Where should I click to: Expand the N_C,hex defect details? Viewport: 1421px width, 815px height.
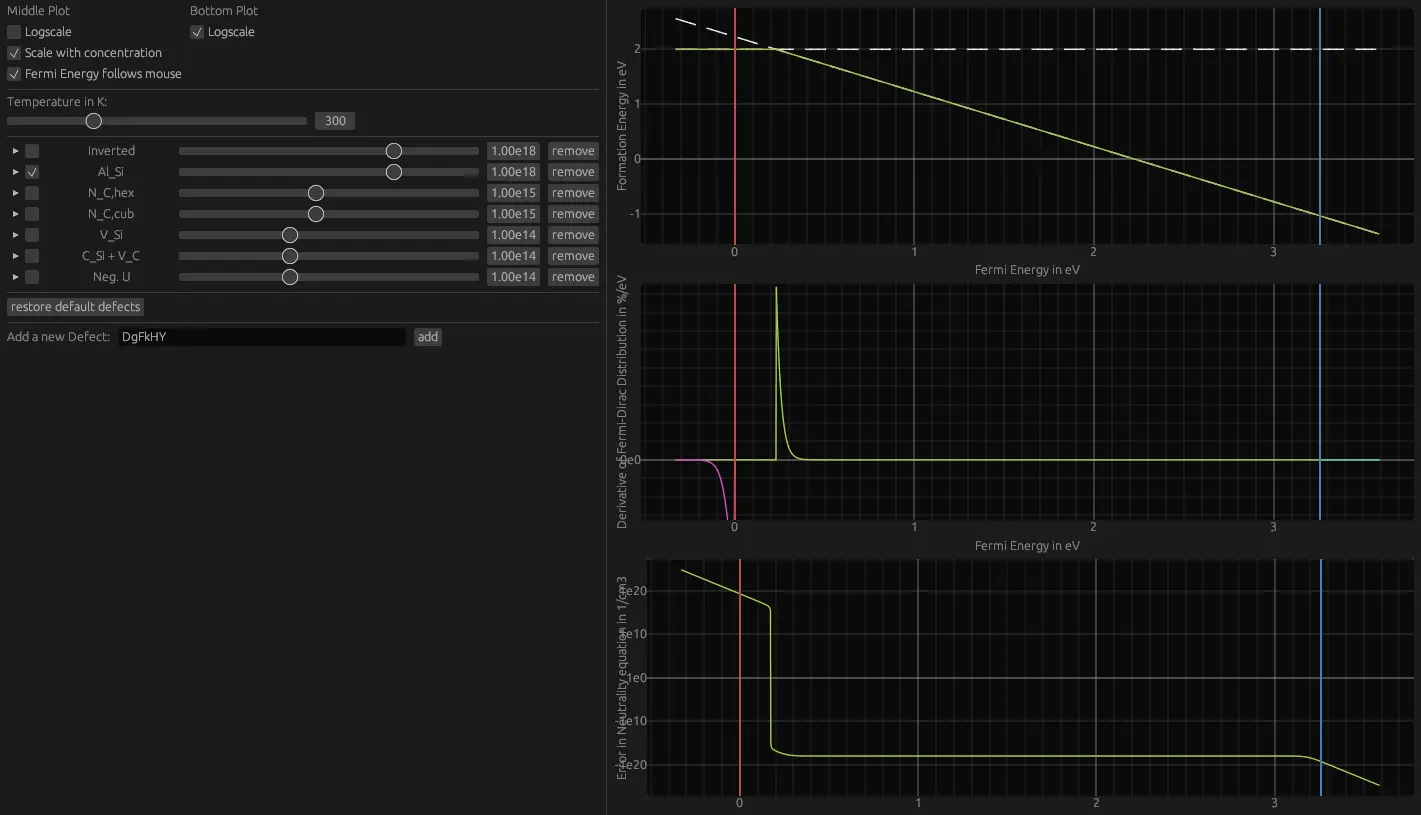click(14, 192)
